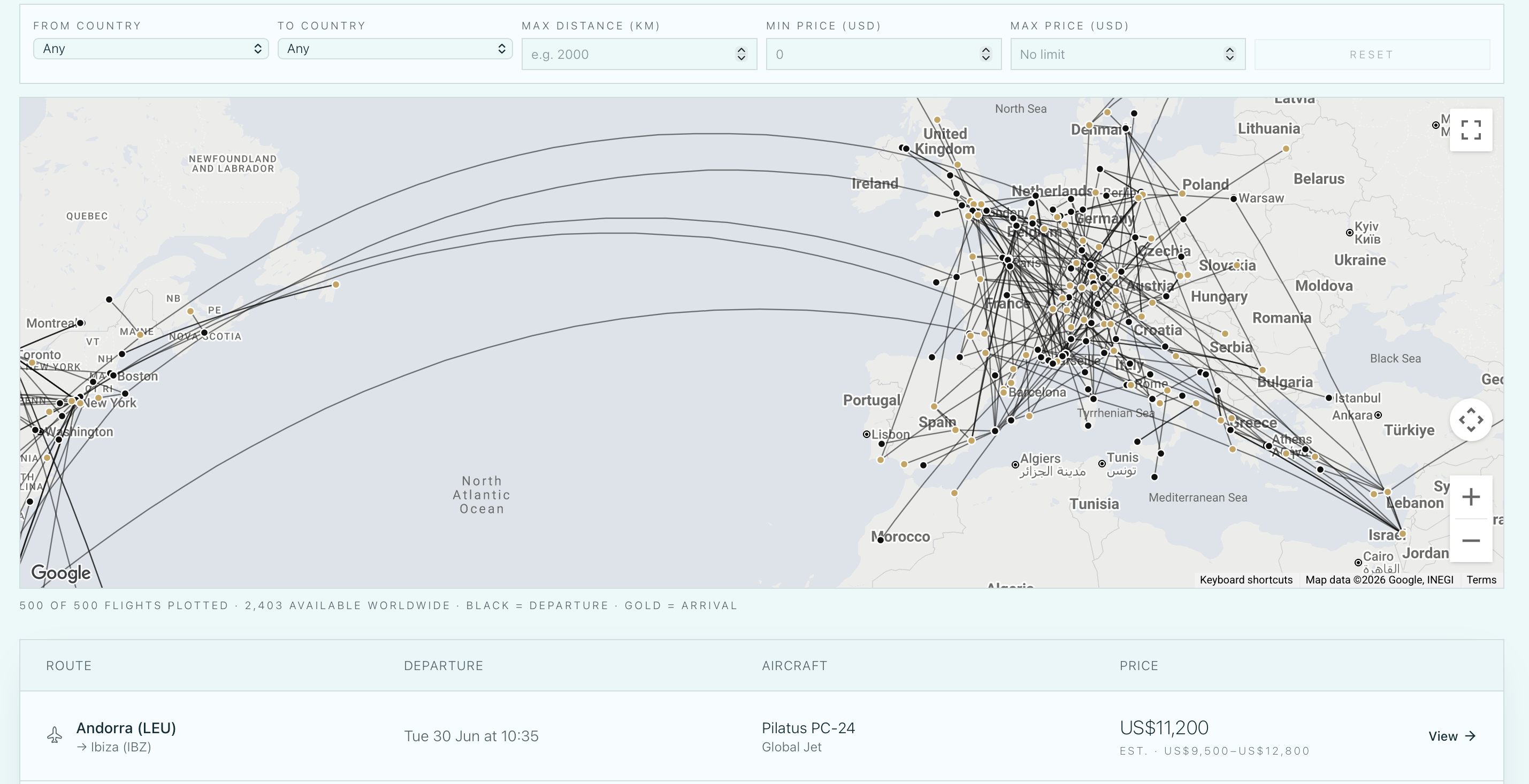Click the Google logo on map

[60, 572]
